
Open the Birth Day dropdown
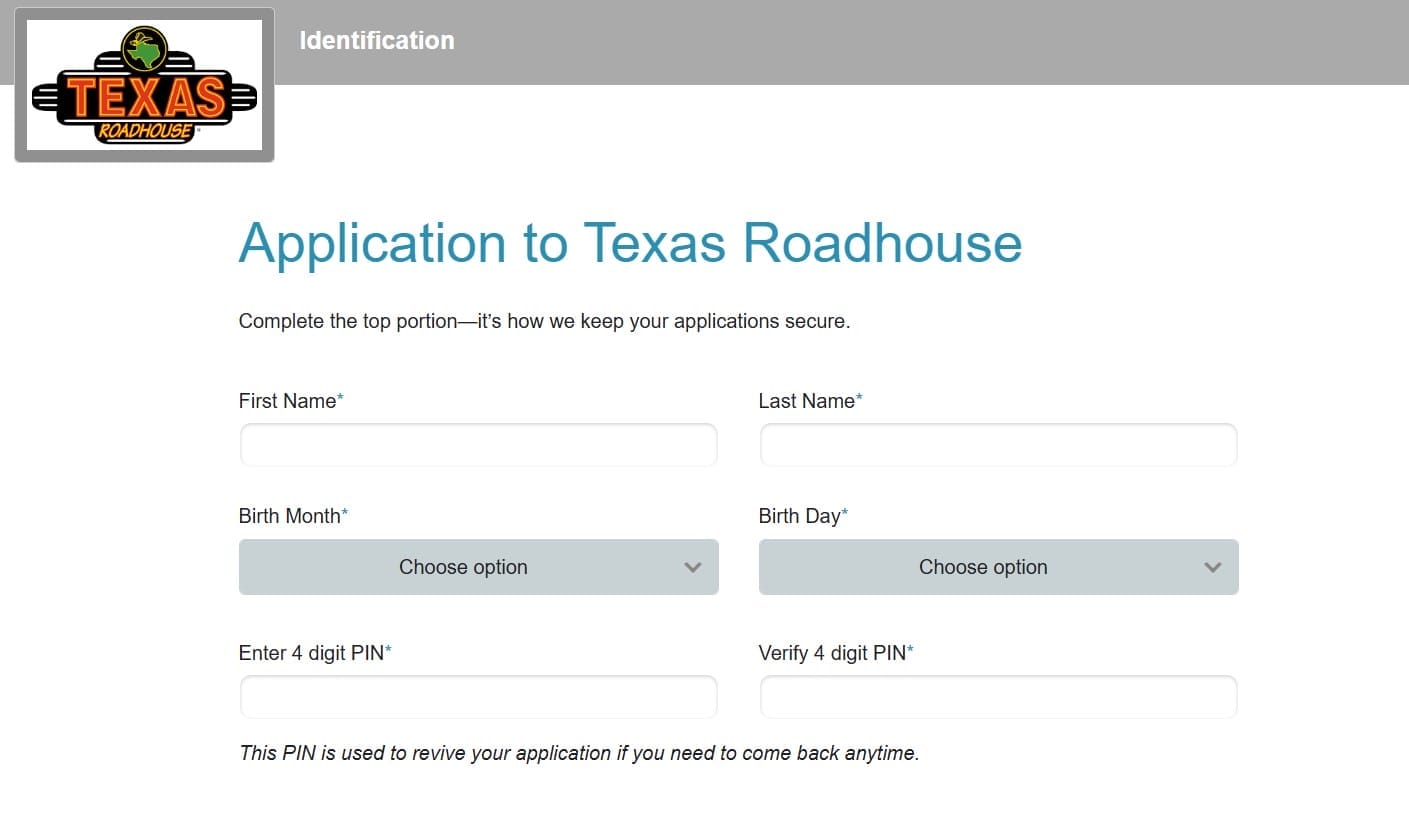pos(999,567)
